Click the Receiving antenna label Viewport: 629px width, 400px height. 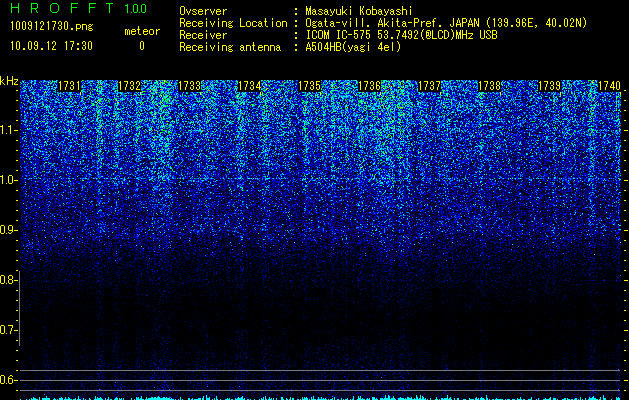[x=230, y=47]
